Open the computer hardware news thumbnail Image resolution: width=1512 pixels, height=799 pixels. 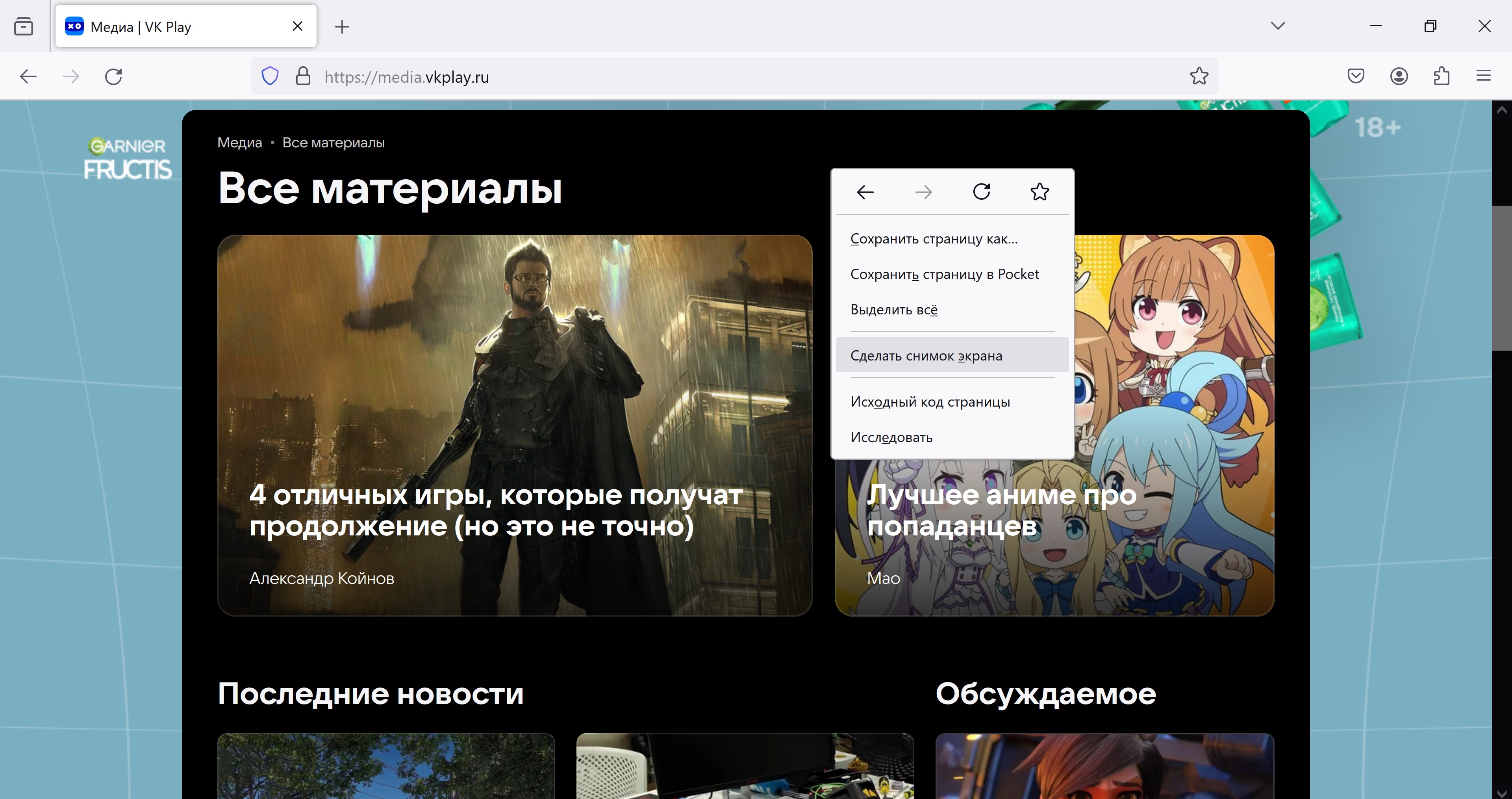tap(745, 766)
